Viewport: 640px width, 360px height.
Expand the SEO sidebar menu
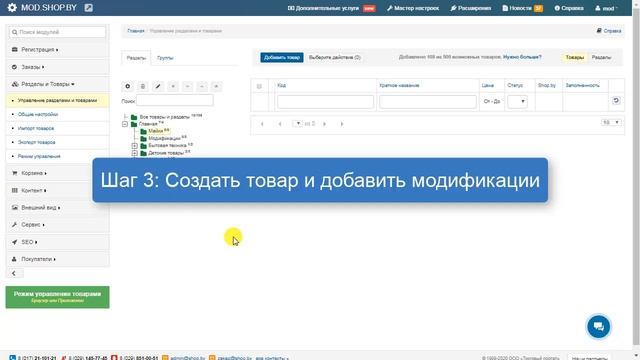click(x=58, y=242)
